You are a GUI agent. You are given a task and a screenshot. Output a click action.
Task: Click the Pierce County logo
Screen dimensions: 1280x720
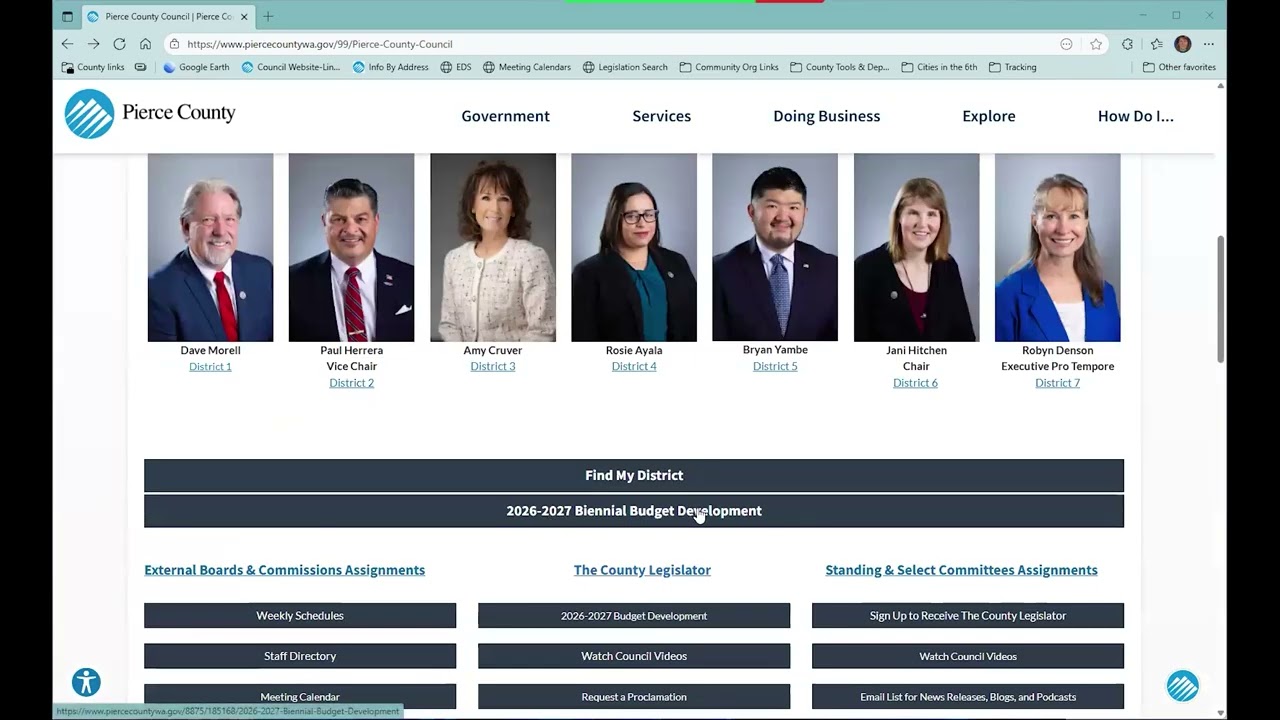point(150,113)
